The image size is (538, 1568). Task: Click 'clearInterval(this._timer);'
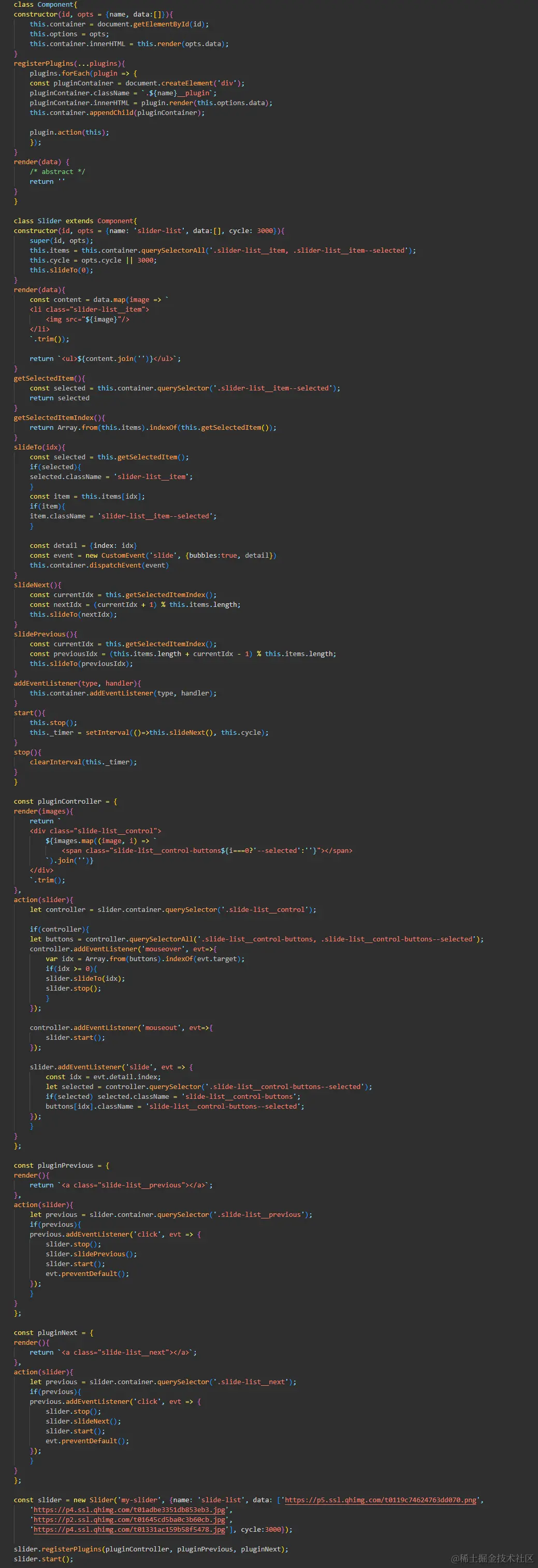pyautogui.click(x=83, y=762)
